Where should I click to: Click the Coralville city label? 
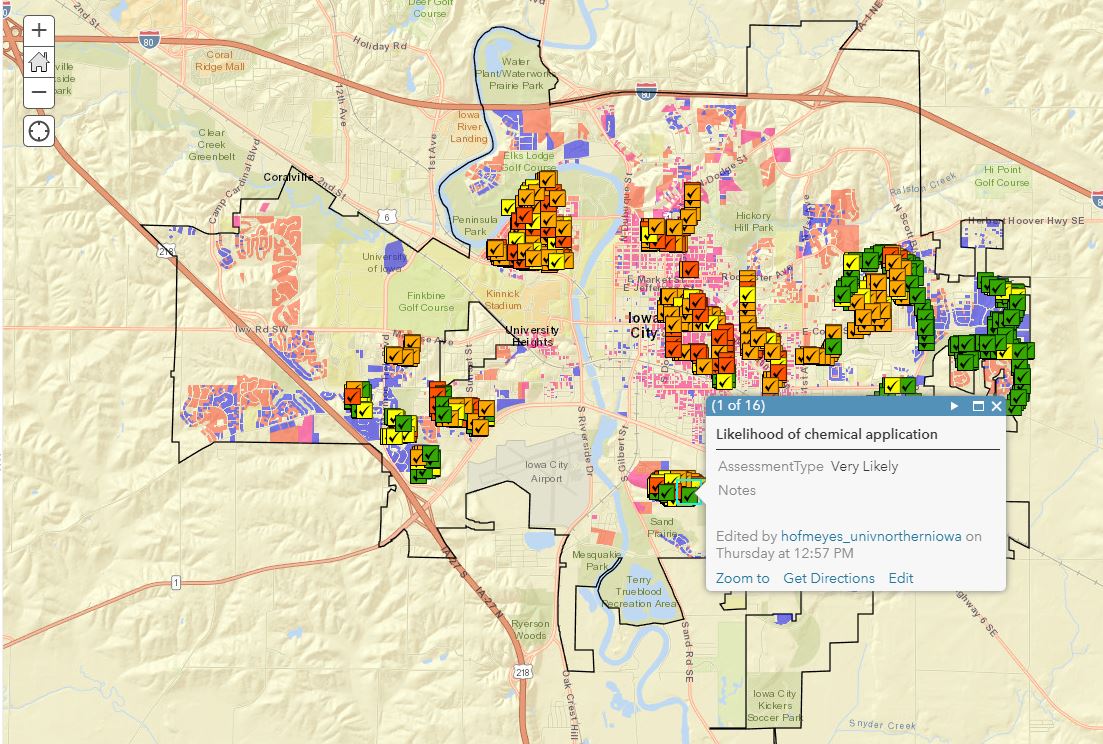coord(288,177)
